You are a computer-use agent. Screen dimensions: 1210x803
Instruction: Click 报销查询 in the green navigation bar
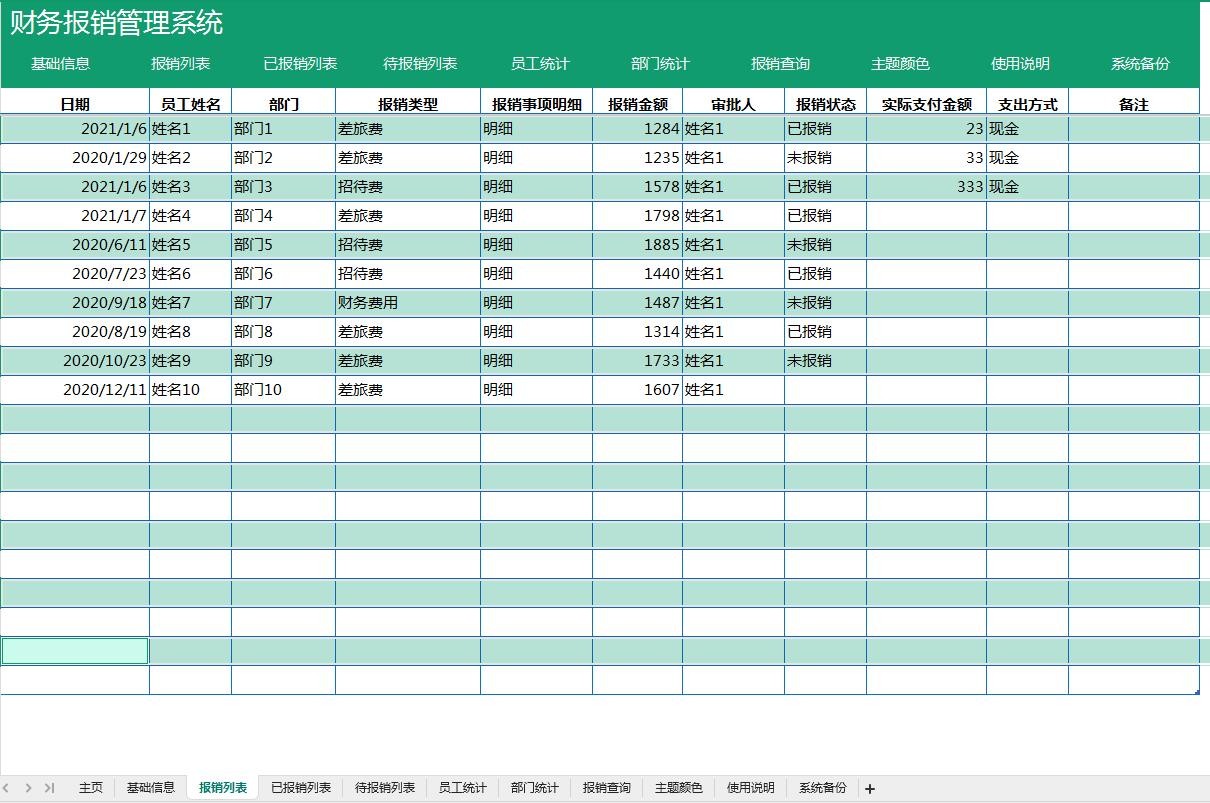780,64
